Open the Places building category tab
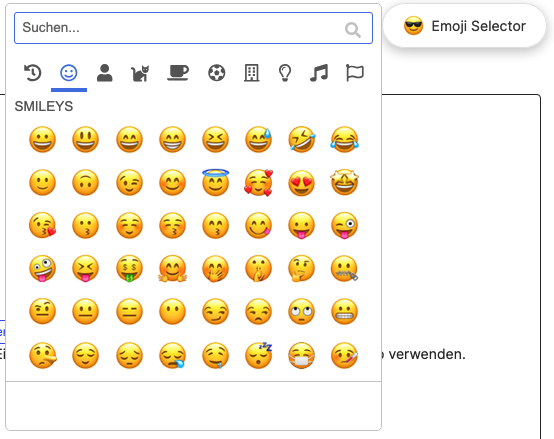The image size is (554, 439). click(252, 73)
